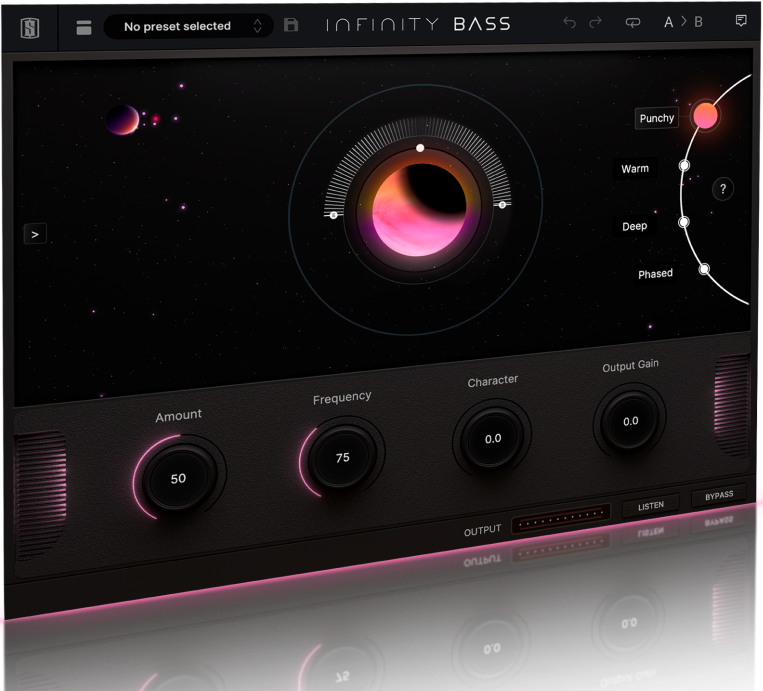Click the loop link icon in header
This screenshot has height=691, width=763.
click(x=633, y=23)
